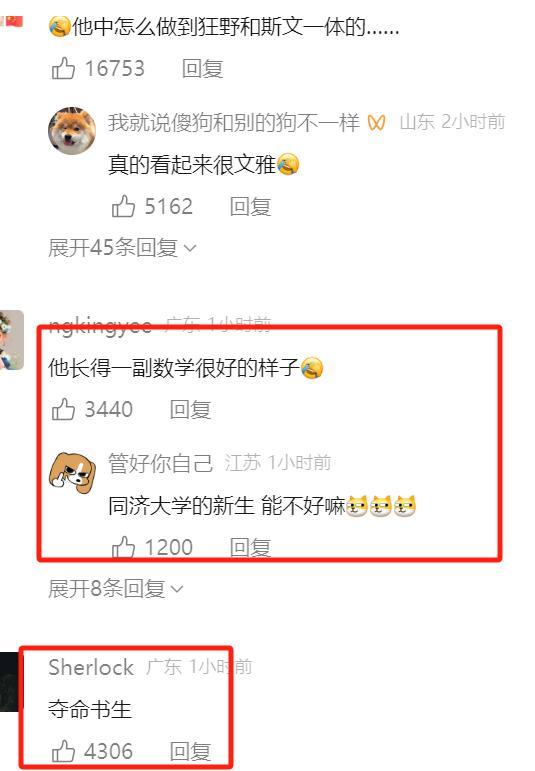This screenshot has width=535, height=771.
Task: Like the comment with 16753 likes
Action: pyautogui.click(x=63, y=68)
